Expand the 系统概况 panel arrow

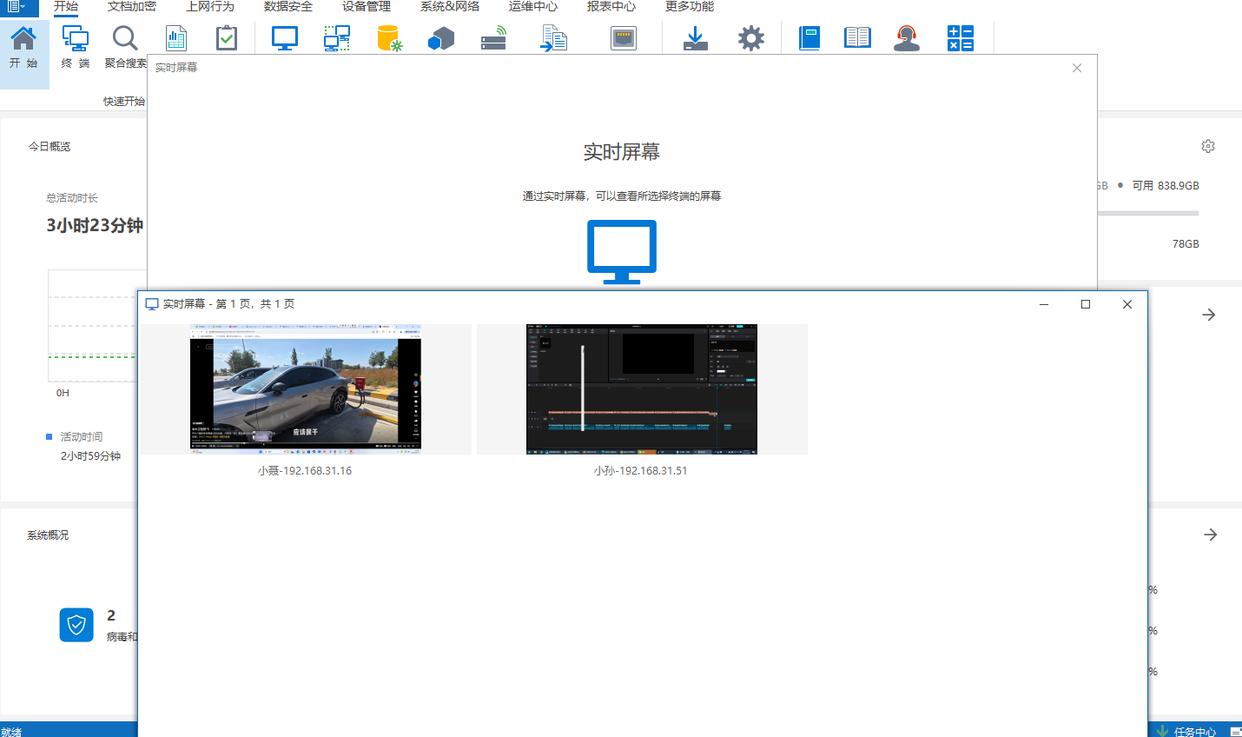[1210, 535]
